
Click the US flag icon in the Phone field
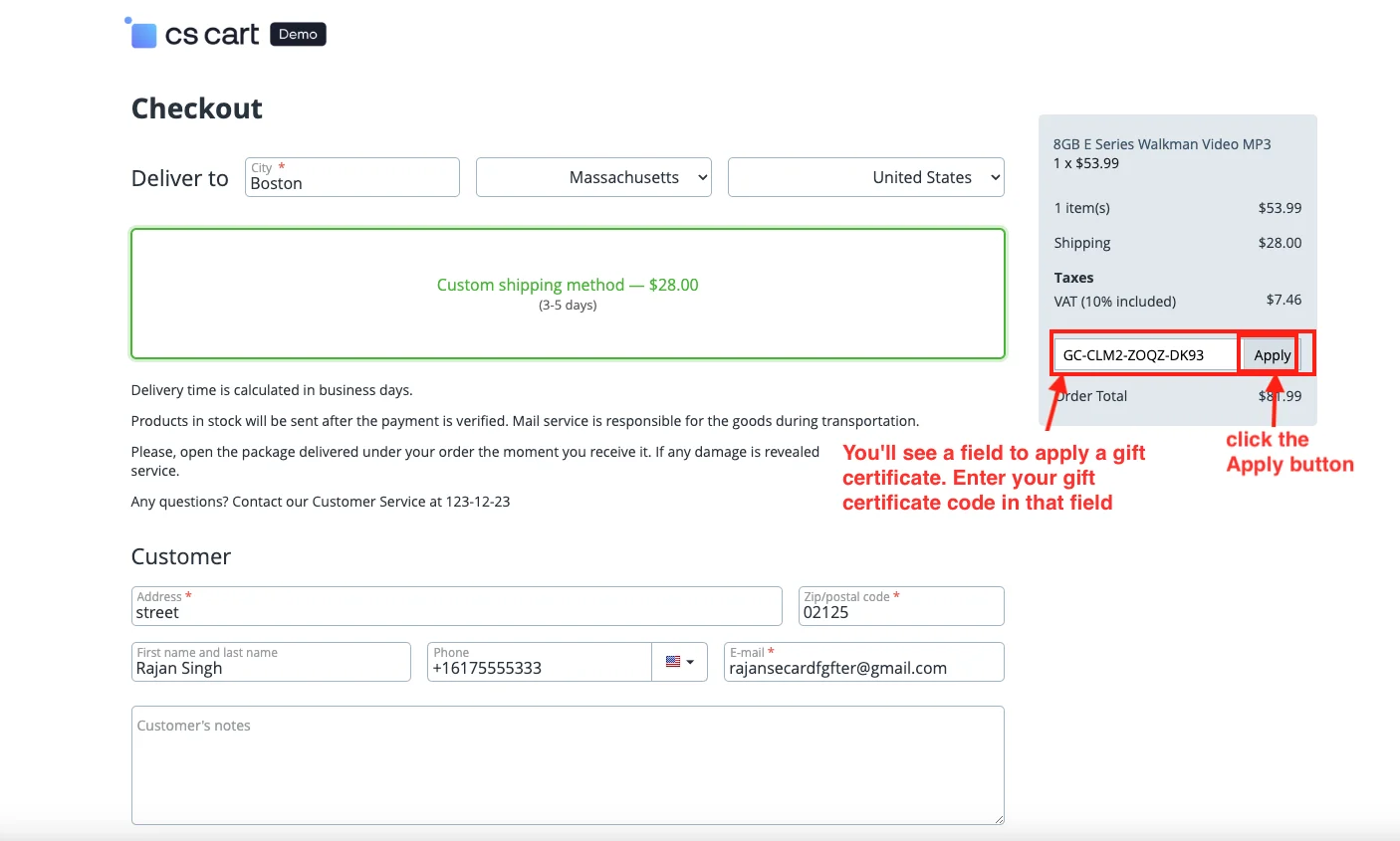[x=673, y=662]
